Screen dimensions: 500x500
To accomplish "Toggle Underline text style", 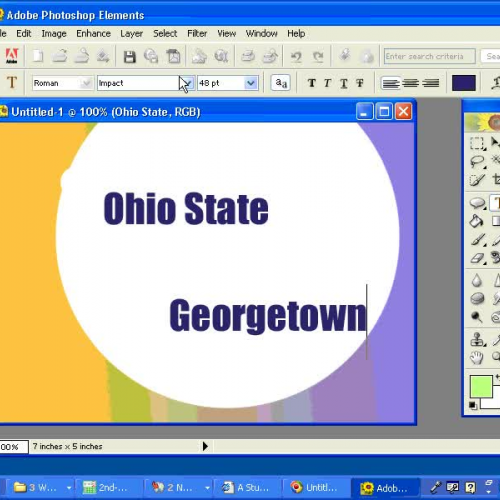I will (x=344, y=83).
